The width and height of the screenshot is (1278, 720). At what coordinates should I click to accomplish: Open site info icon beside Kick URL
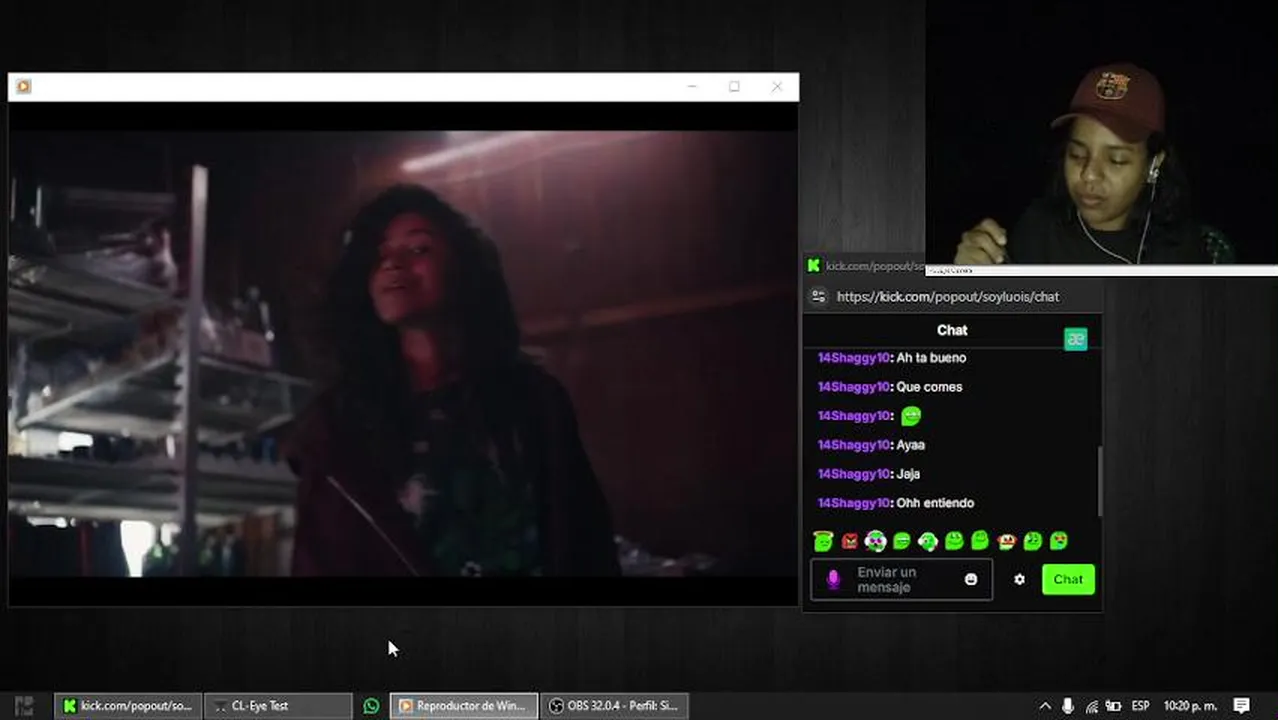(x=819, y=297)
